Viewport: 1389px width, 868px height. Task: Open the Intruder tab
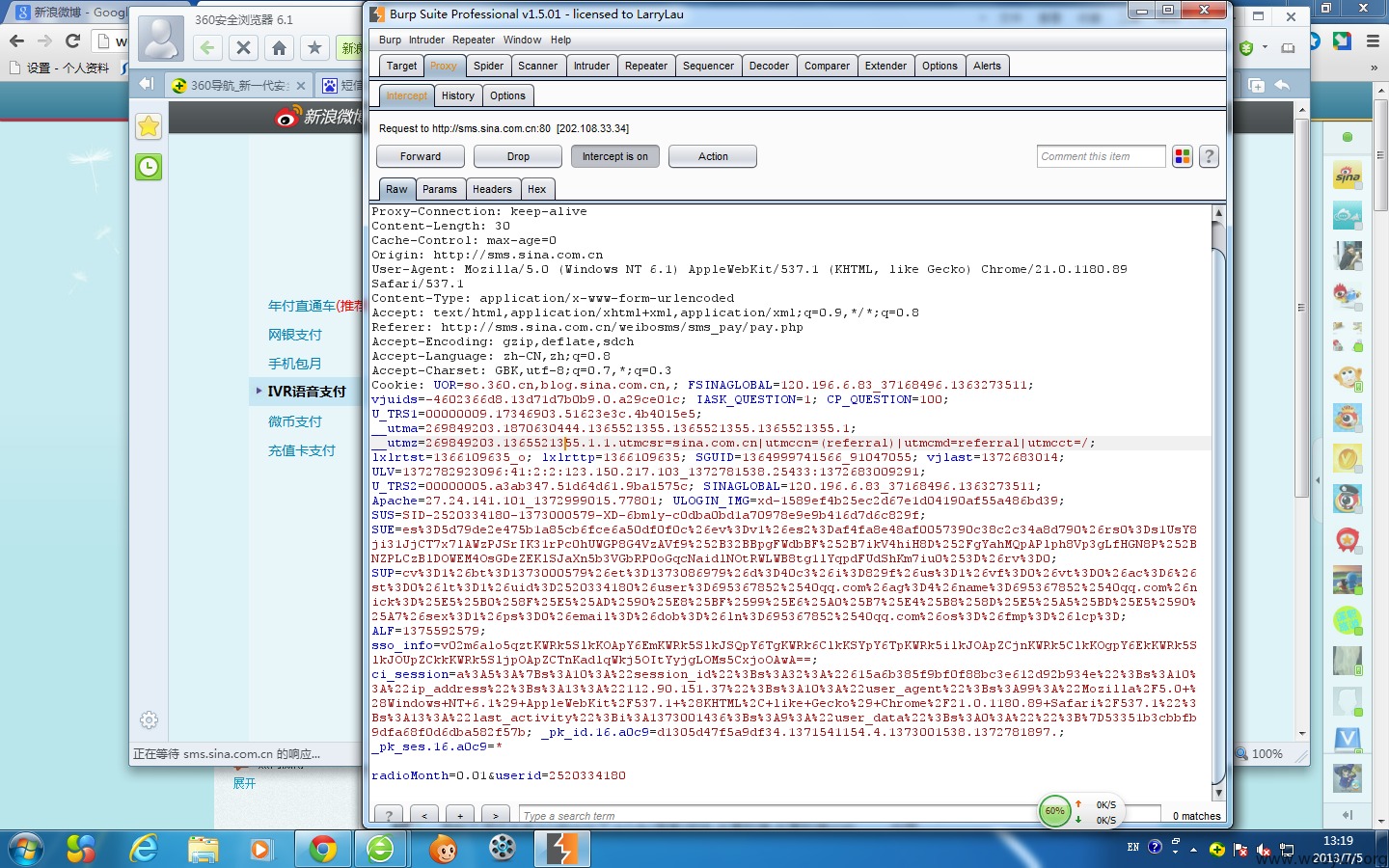coord(591,66)
